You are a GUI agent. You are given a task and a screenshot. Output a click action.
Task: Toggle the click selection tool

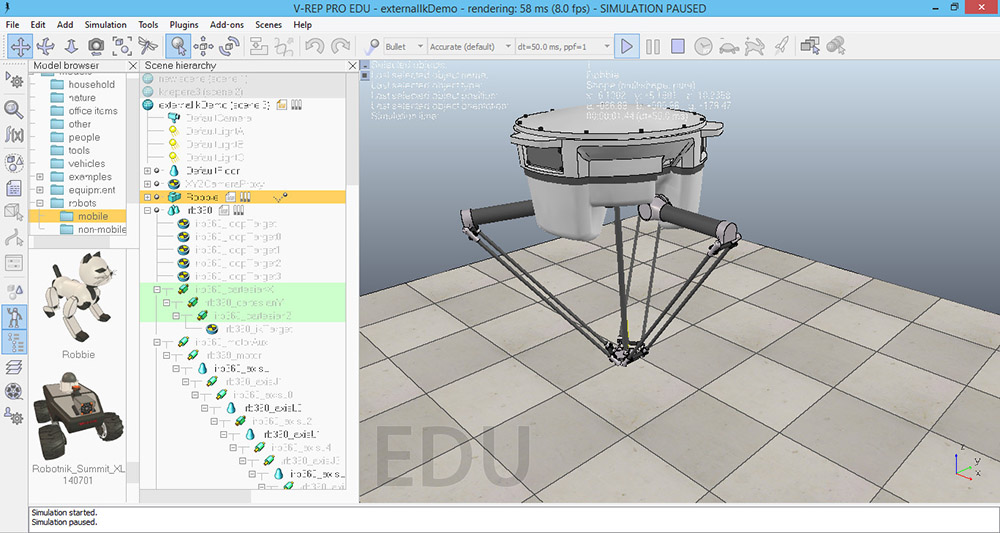pos(178,46)
